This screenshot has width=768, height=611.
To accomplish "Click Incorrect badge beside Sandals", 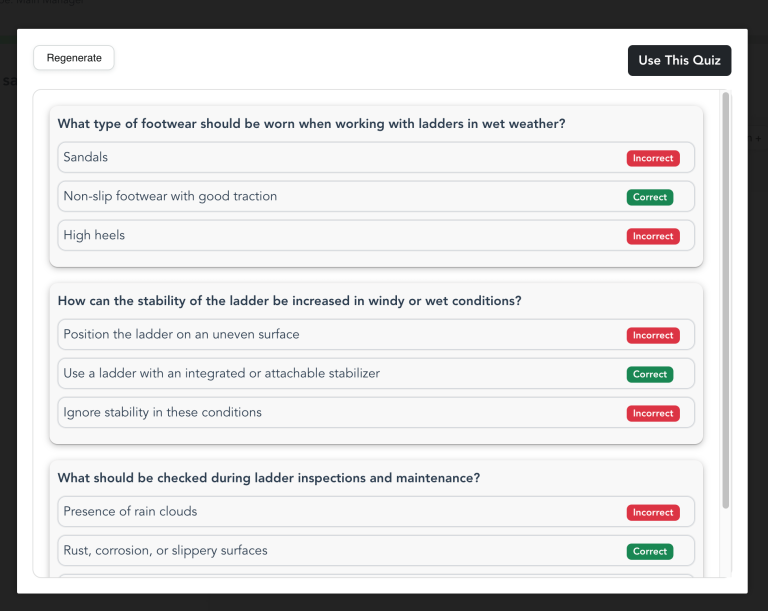I will 653,158.
